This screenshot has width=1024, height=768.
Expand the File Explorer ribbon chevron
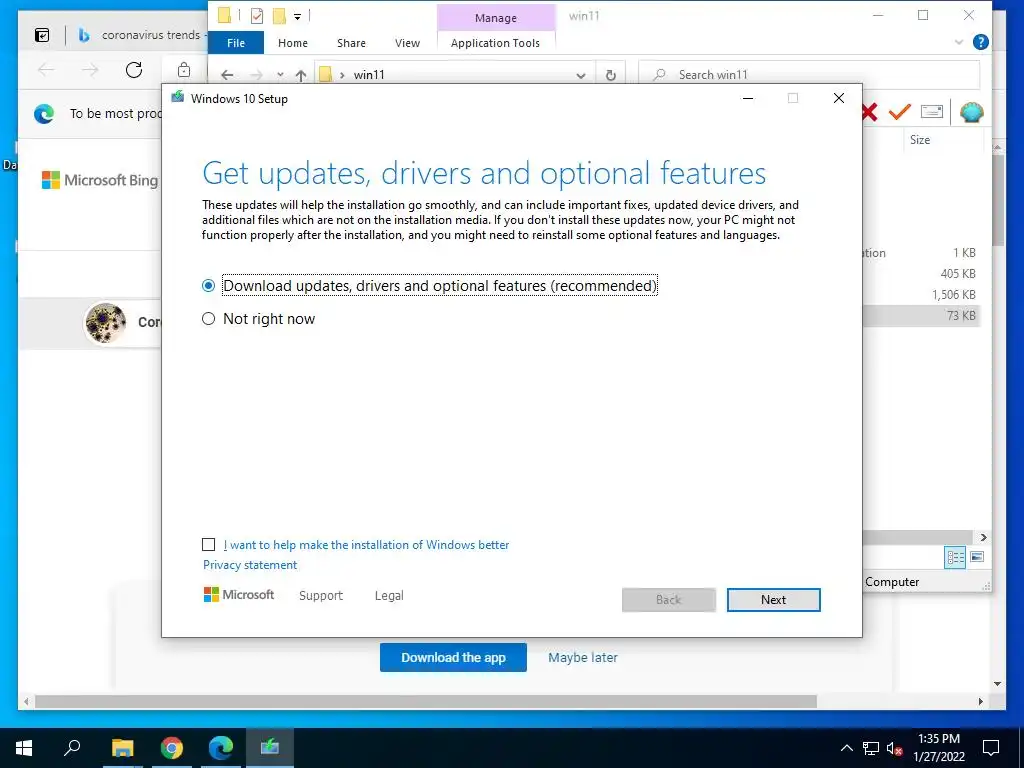click(x=959, y=42)
